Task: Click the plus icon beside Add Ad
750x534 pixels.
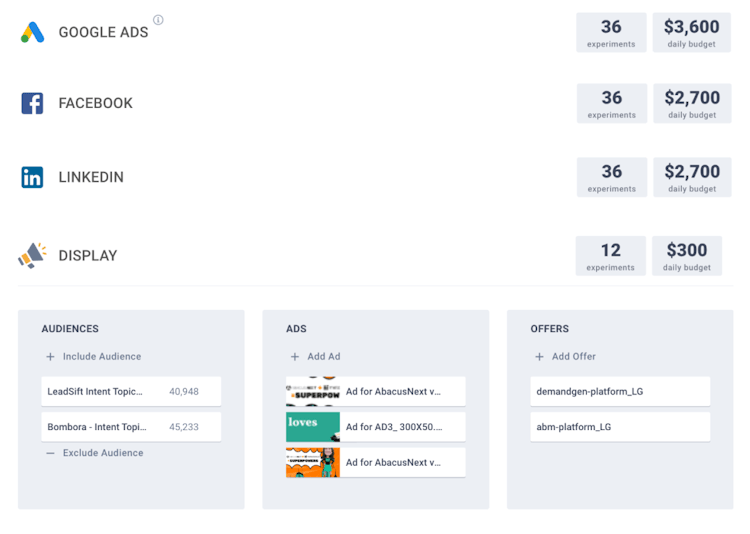Action: click(x=295, y=357)
